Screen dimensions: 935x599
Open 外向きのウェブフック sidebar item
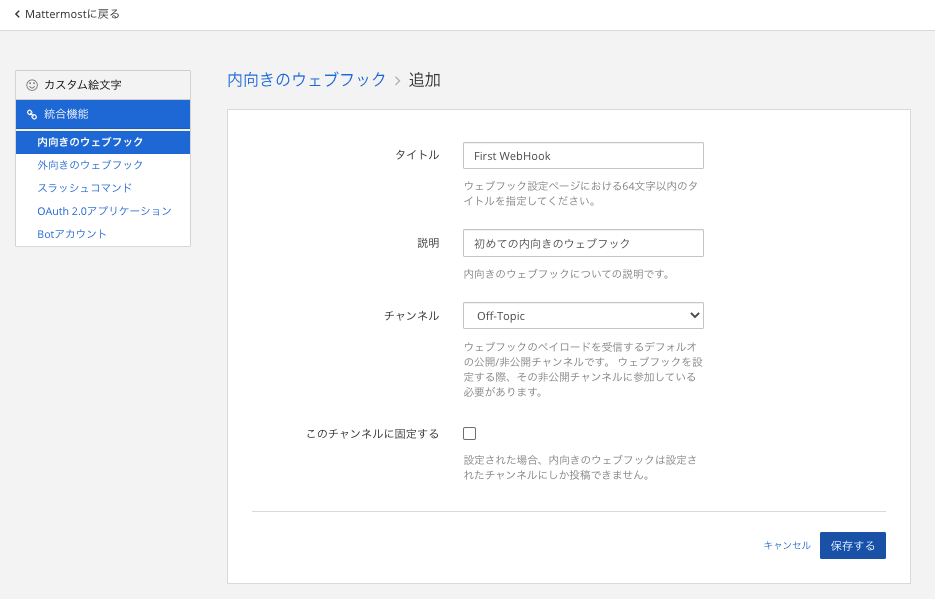point(90,165)
